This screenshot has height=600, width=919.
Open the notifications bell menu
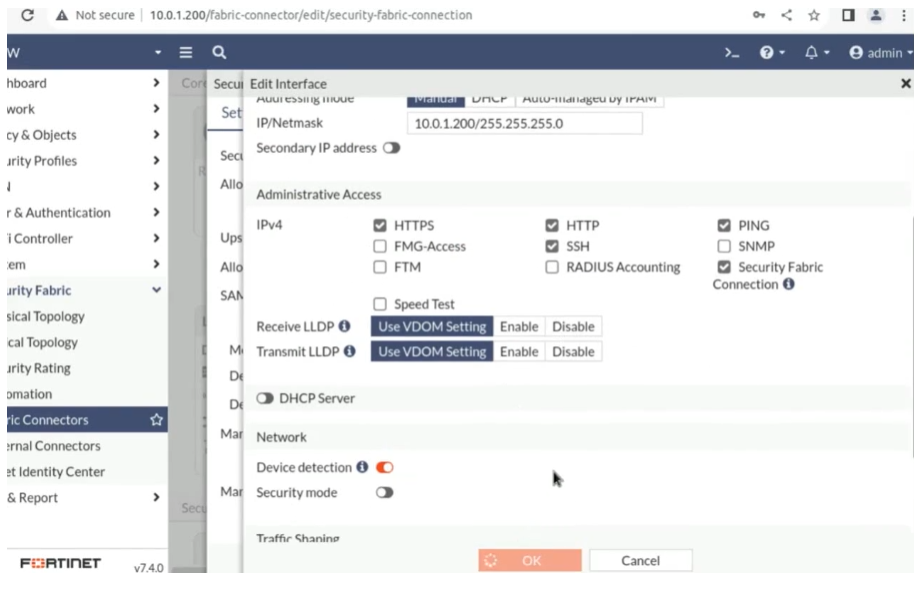(816, 53)
